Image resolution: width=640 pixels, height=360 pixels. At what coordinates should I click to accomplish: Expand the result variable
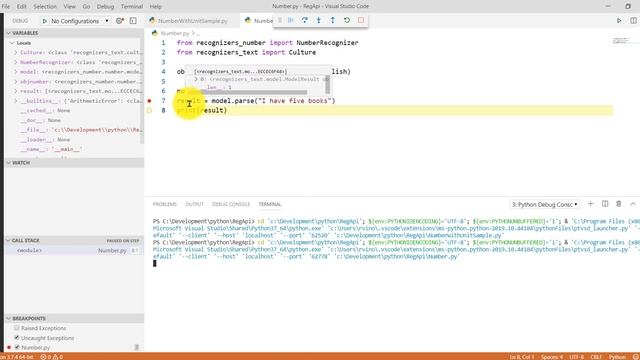tap(16, 91)
